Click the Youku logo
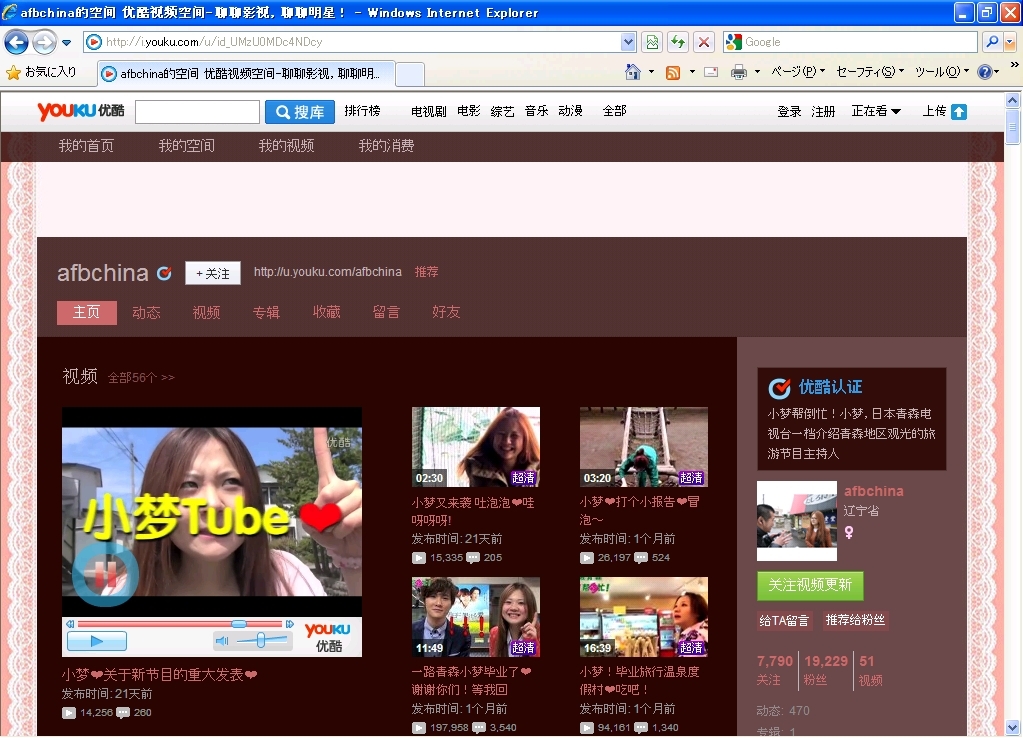This screenshot has height=738, width=1023. point(80,111)
